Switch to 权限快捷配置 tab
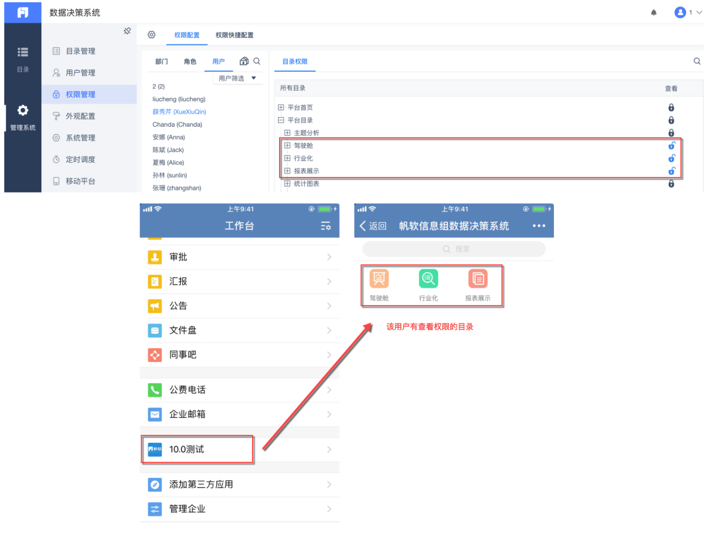Screen dimensions: 710x547 coord(234,35)
